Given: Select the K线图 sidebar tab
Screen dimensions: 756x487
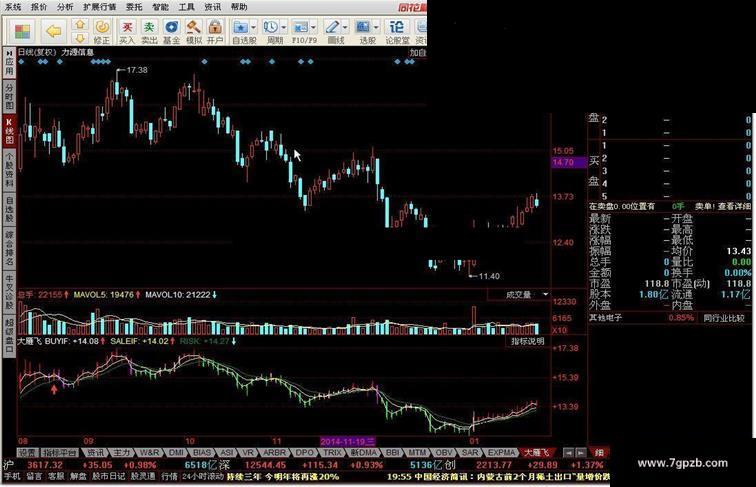Looking at the screenshot, I should click(9, 131).
